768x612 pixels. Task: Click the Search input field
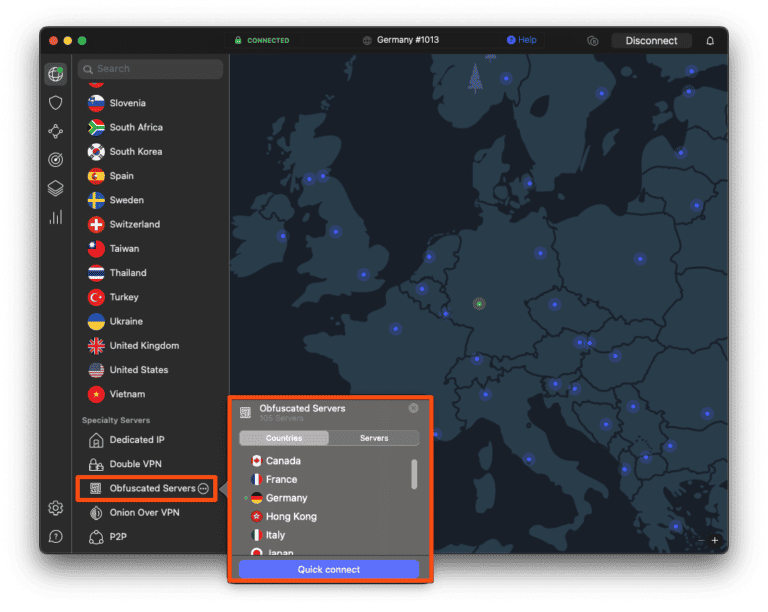pos(156,69)
